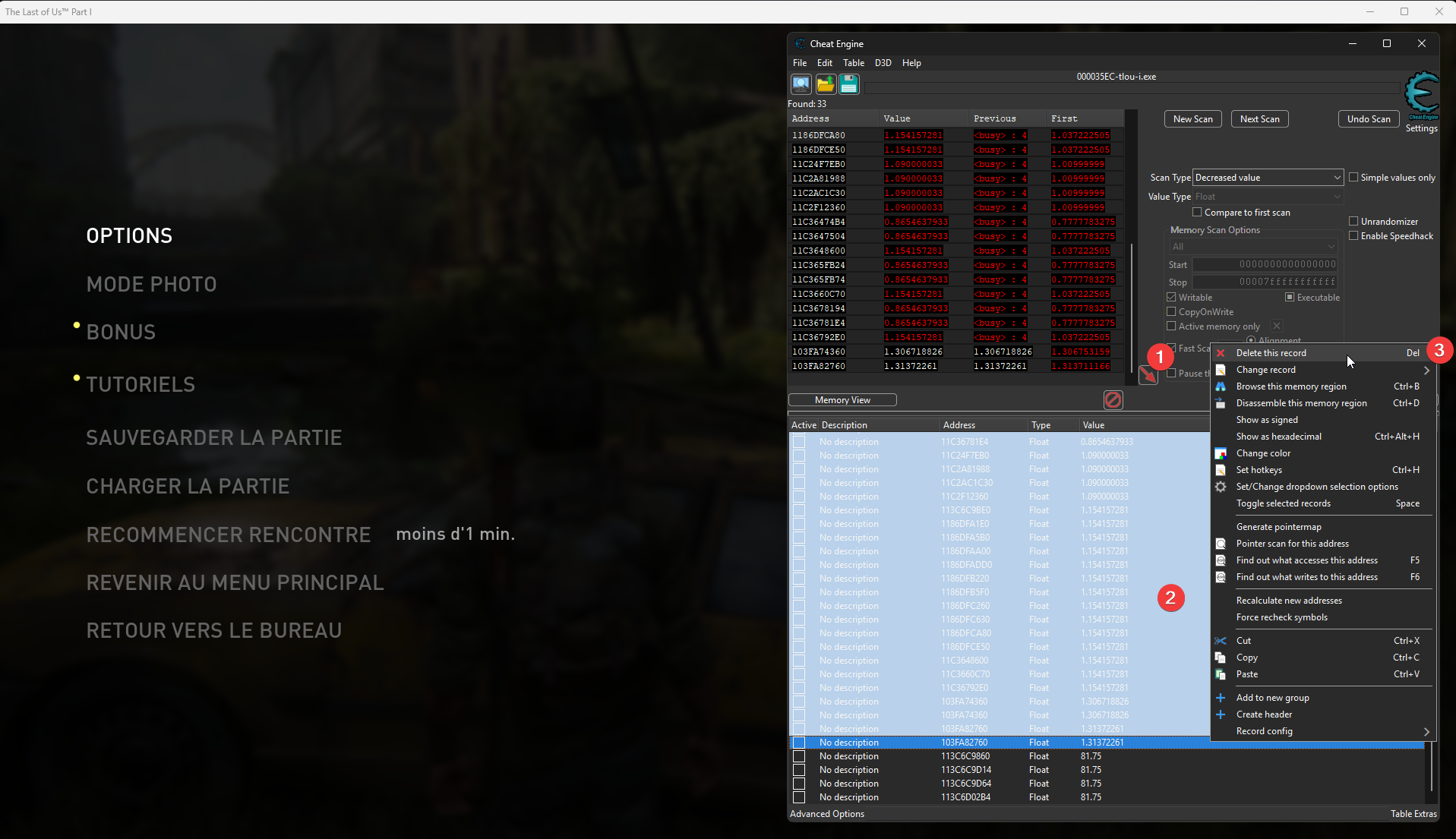Screen dimensions: 1456x839
Task: Click the red X Delete this record icon
Action: 1221,353
